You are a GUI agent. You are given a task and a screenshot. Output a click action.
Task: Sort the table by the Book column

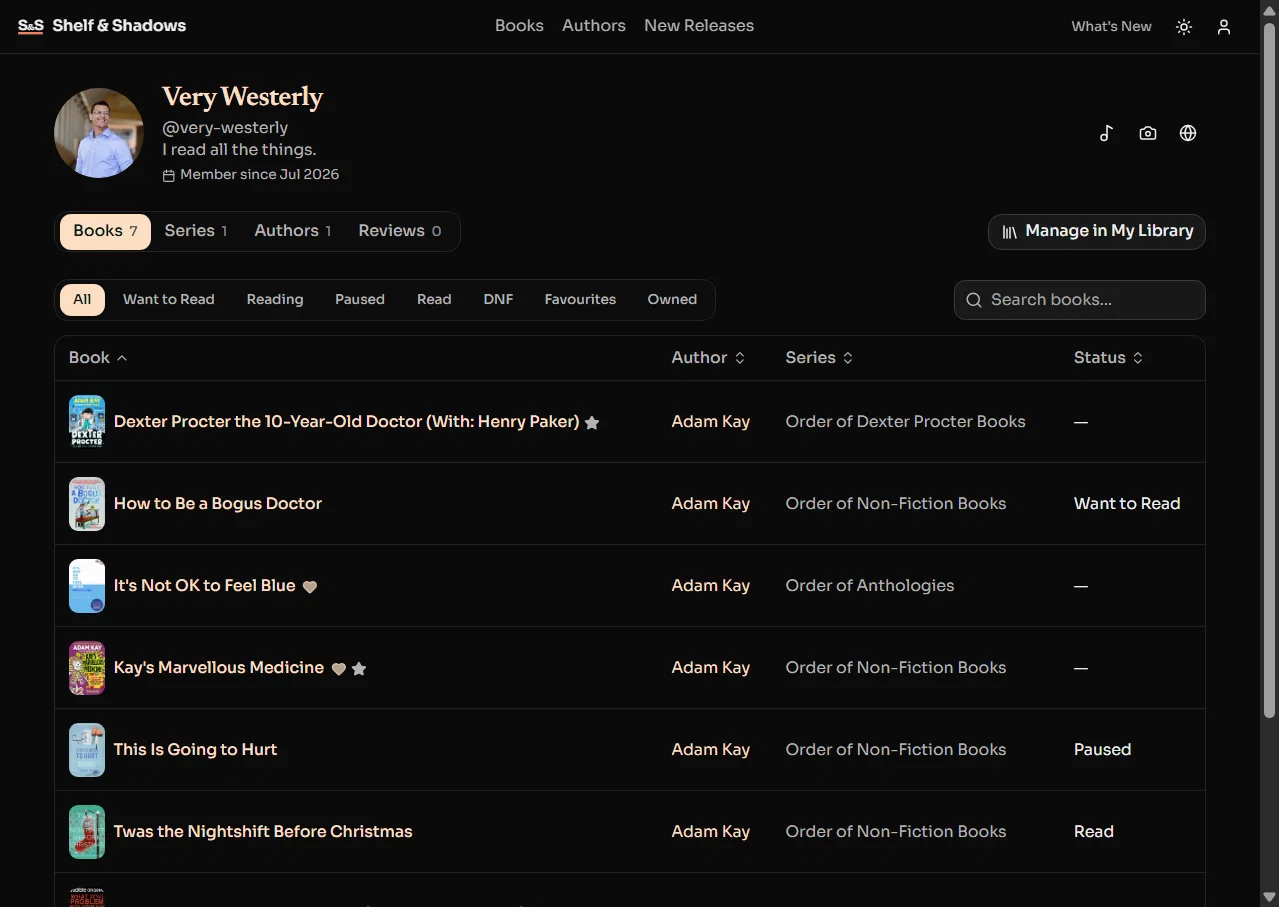click(x=98, y=358)
